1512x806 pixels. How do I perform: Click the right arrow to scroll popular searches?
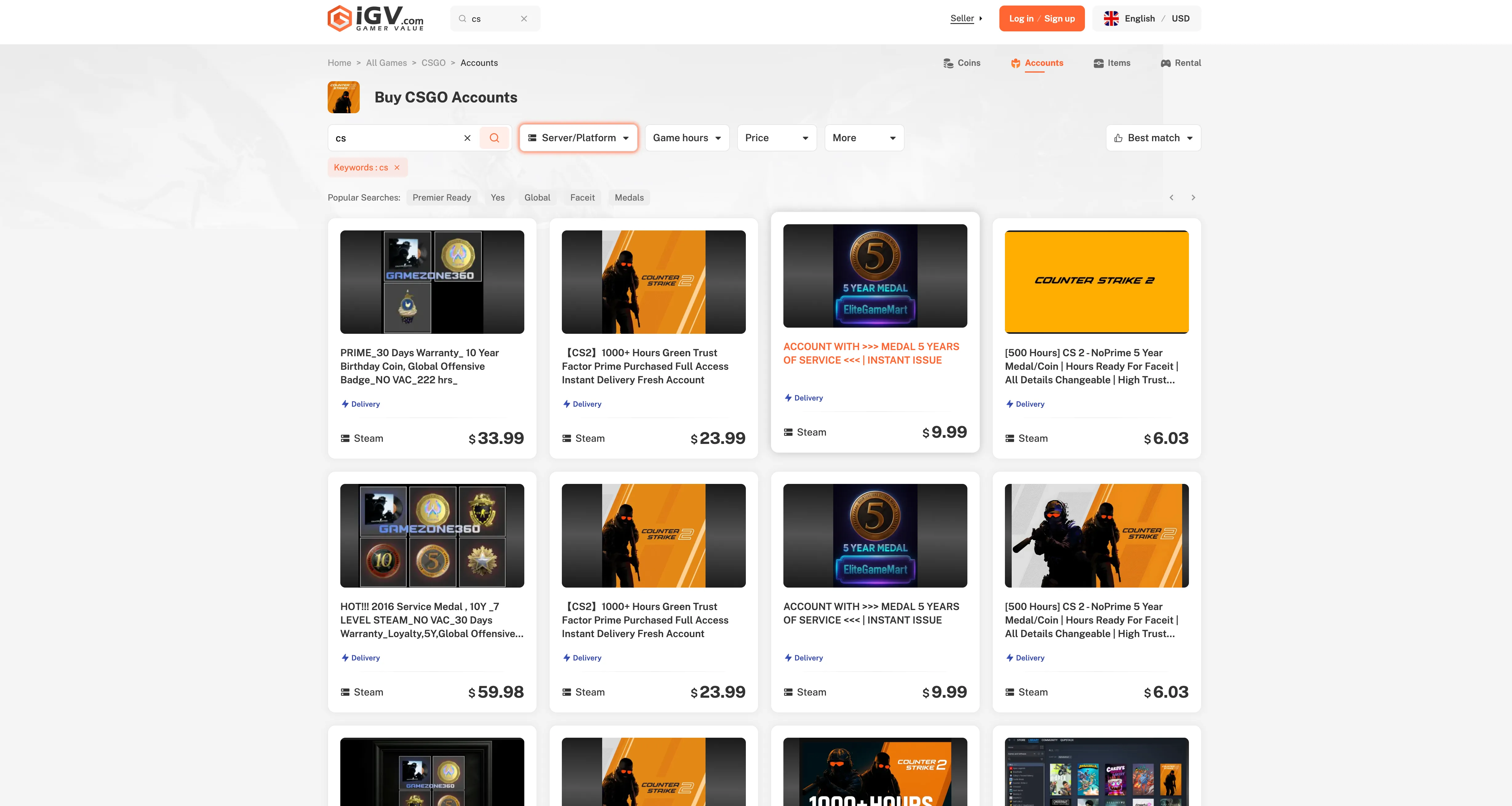coord(1193,197)
